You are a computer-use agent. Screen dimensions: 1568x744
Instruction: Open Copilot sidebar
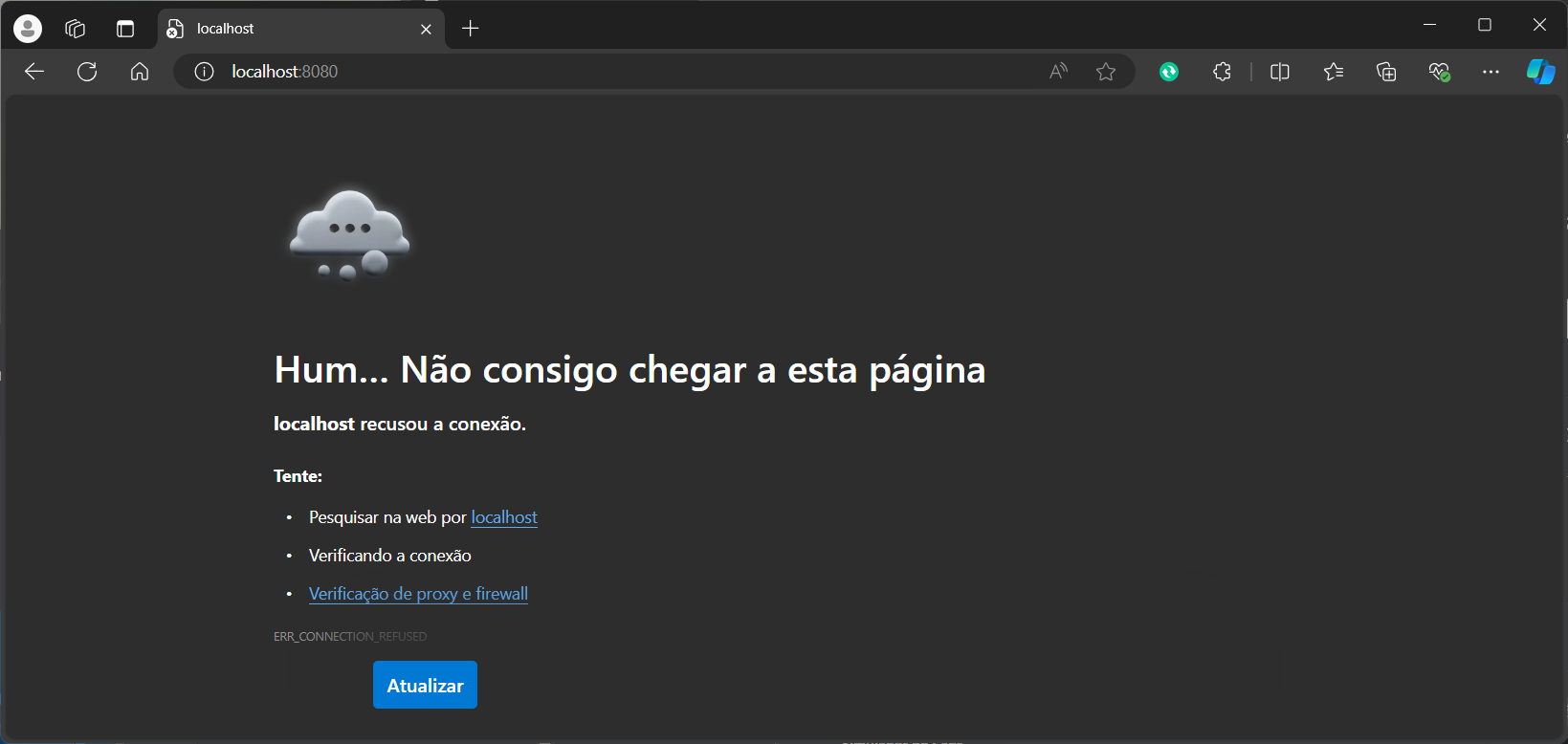[x=1540, y=72]
